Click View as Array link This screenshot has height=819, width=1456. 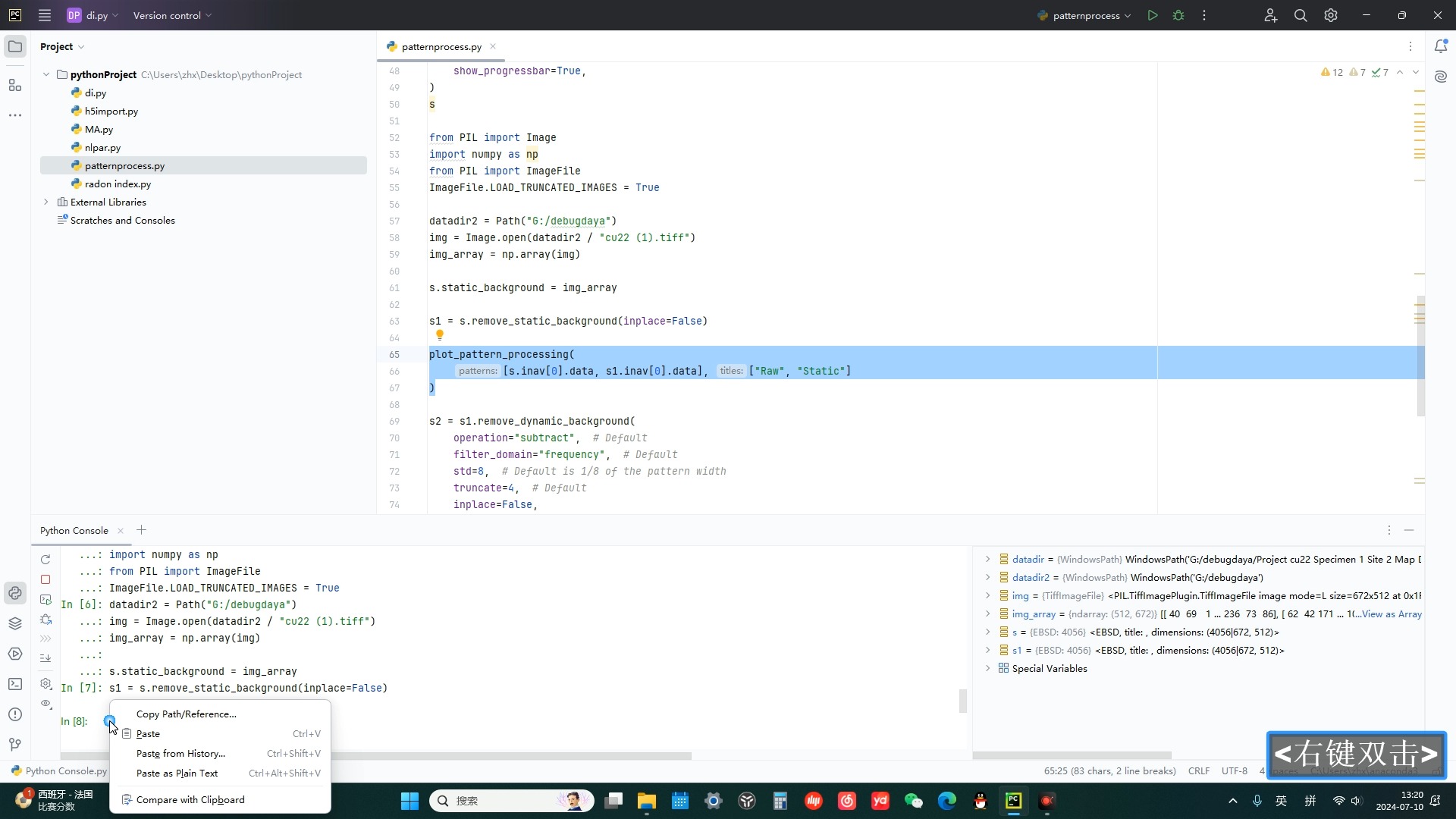coord(1392,613)
